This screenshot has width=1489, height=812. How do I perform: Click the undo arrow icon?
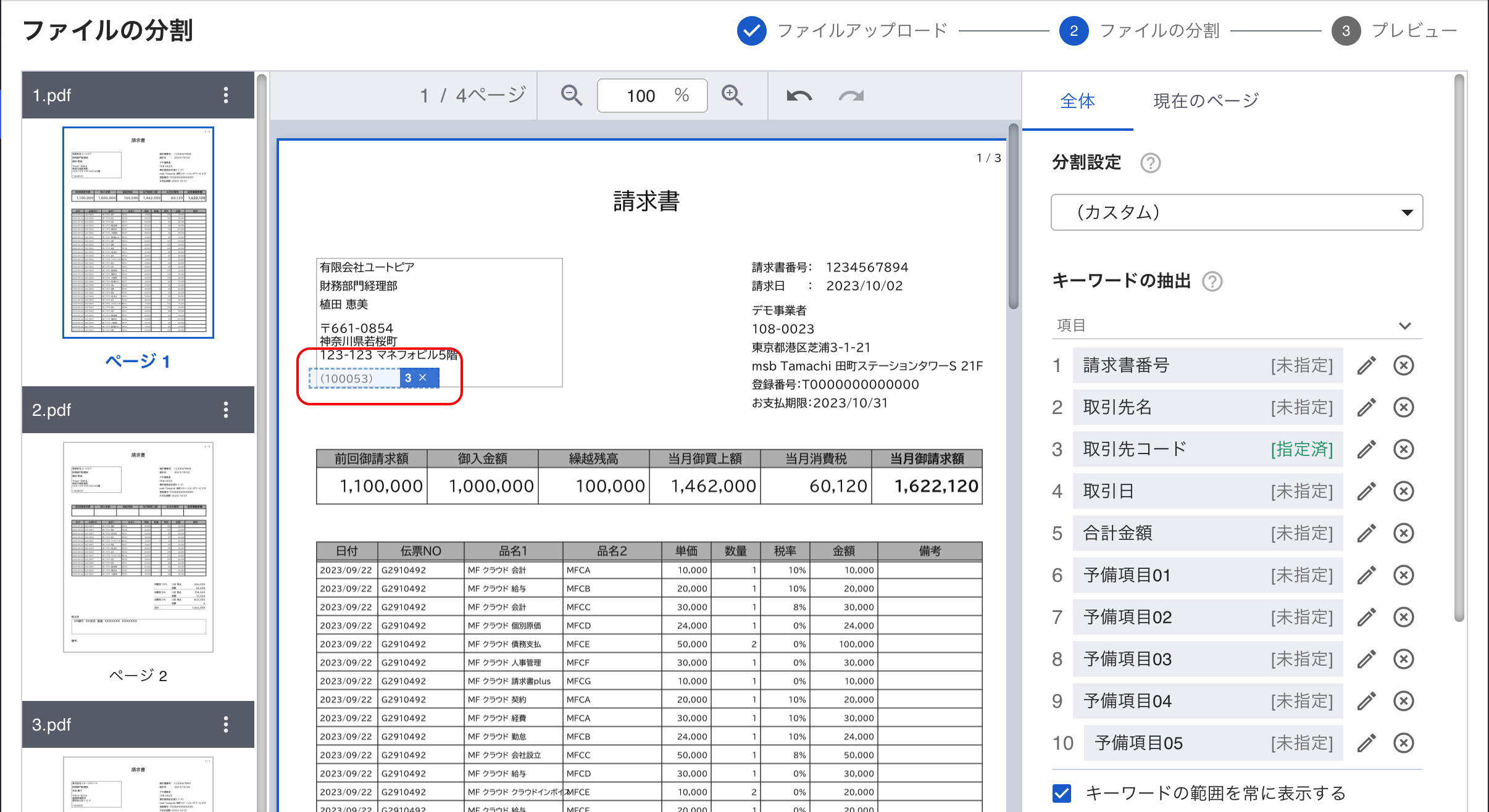pyautogui.click(x=799, y=96)
